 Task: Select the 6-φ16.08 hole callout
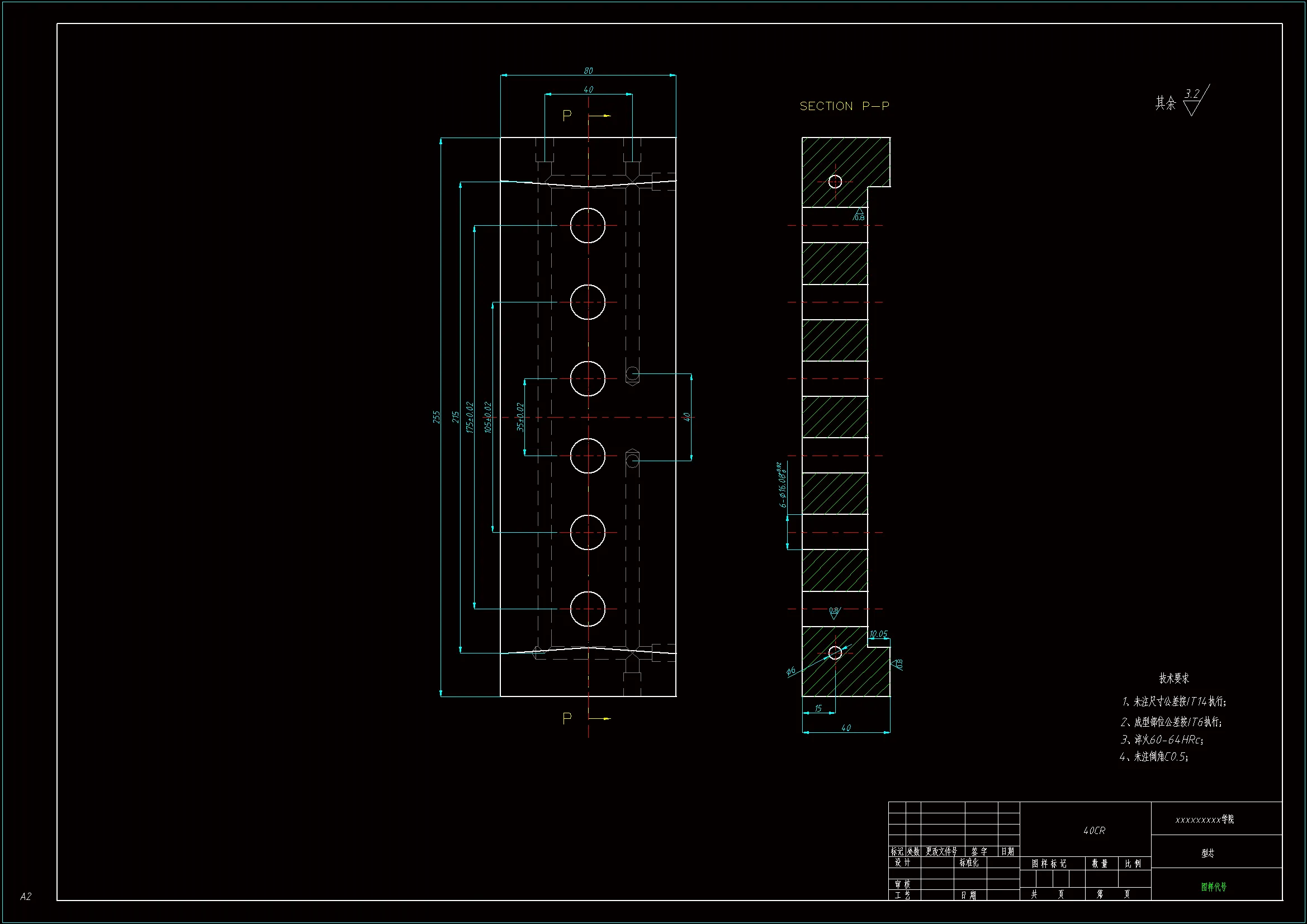click(x=783, y=486)
